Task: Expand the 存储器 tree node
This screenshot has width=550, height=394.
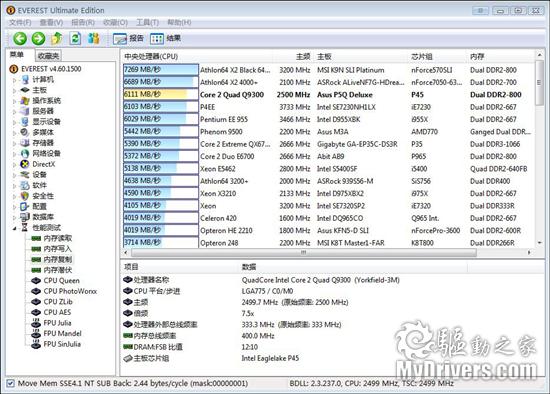Action: click(14, 143)
